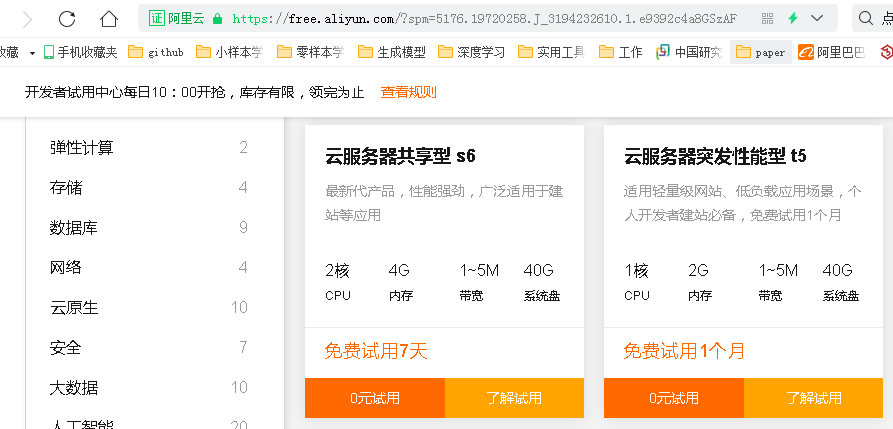Click the green padlock security icon
Screen dimensions: 893x429
point(217,19)
